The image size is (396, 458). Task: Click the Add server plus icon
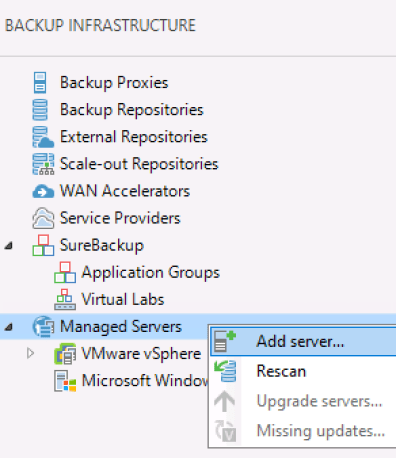click(x=225, y=341)
